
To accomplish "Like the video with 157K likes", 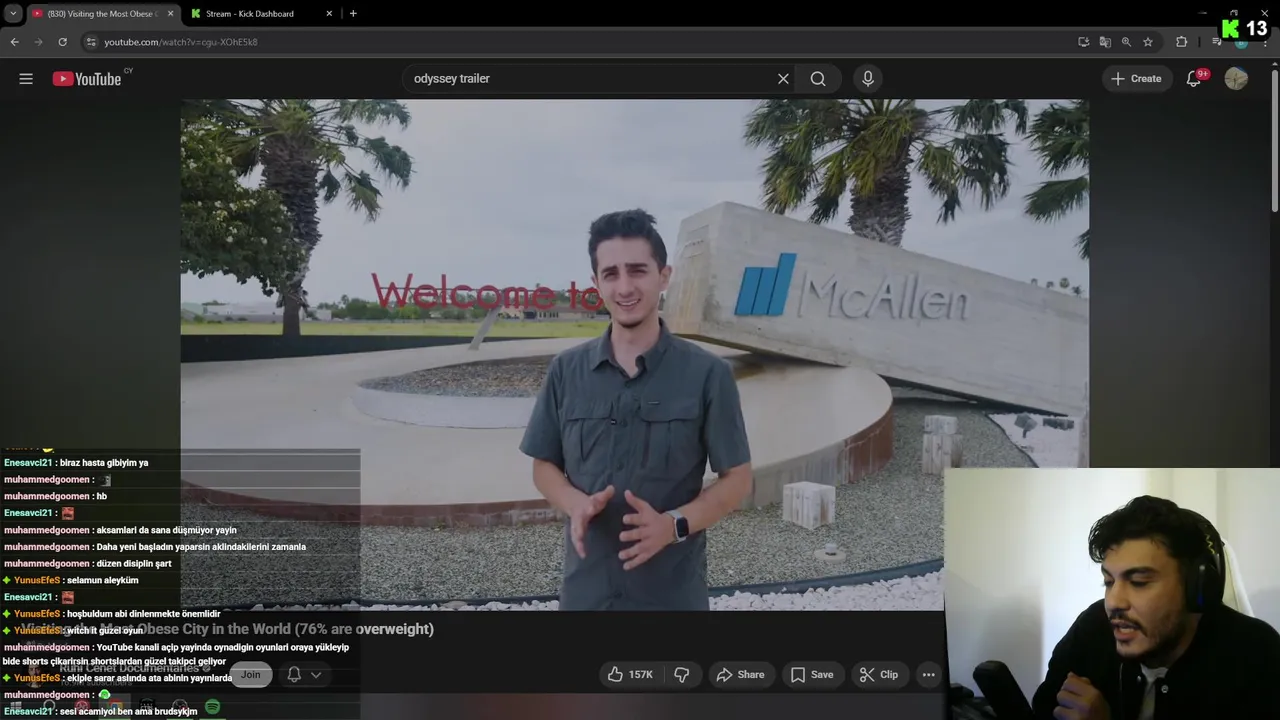I will click(630, 675).
